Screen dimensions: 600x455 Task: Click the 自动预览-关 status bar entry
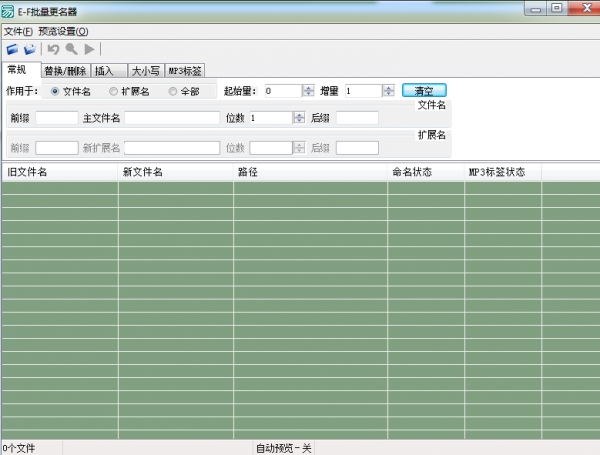284,448
